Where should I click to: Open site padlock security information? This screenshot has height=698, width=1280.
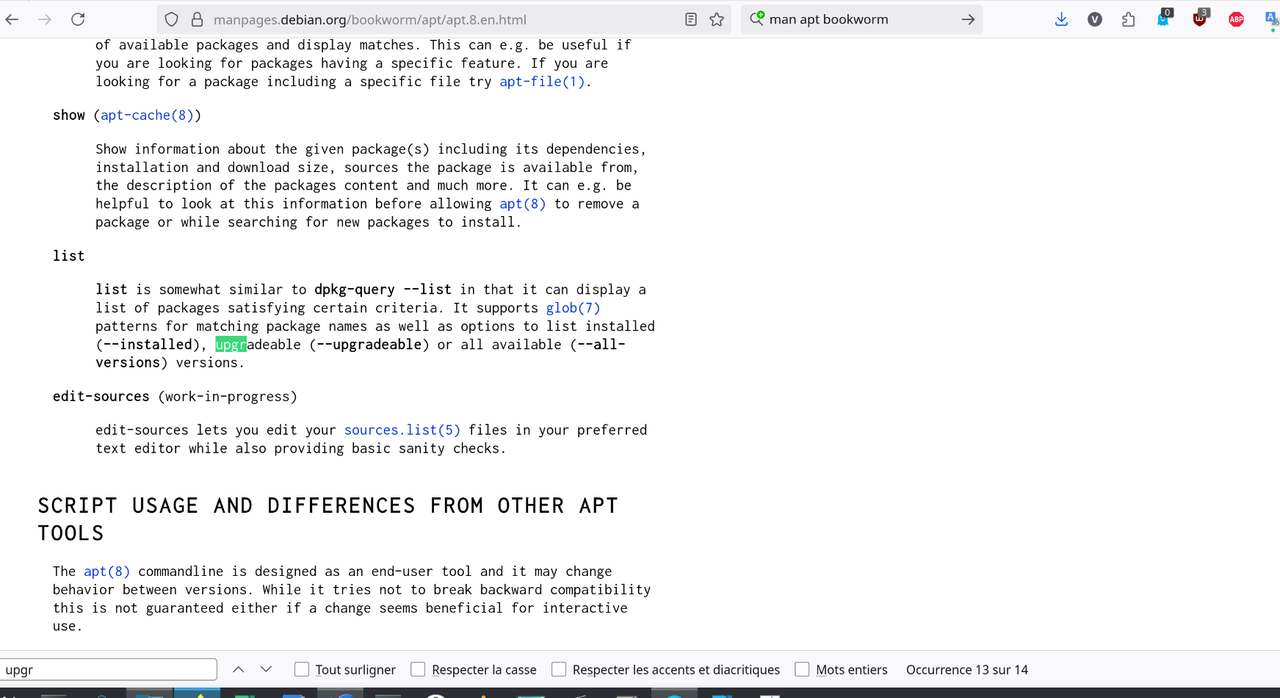[196, 19]
